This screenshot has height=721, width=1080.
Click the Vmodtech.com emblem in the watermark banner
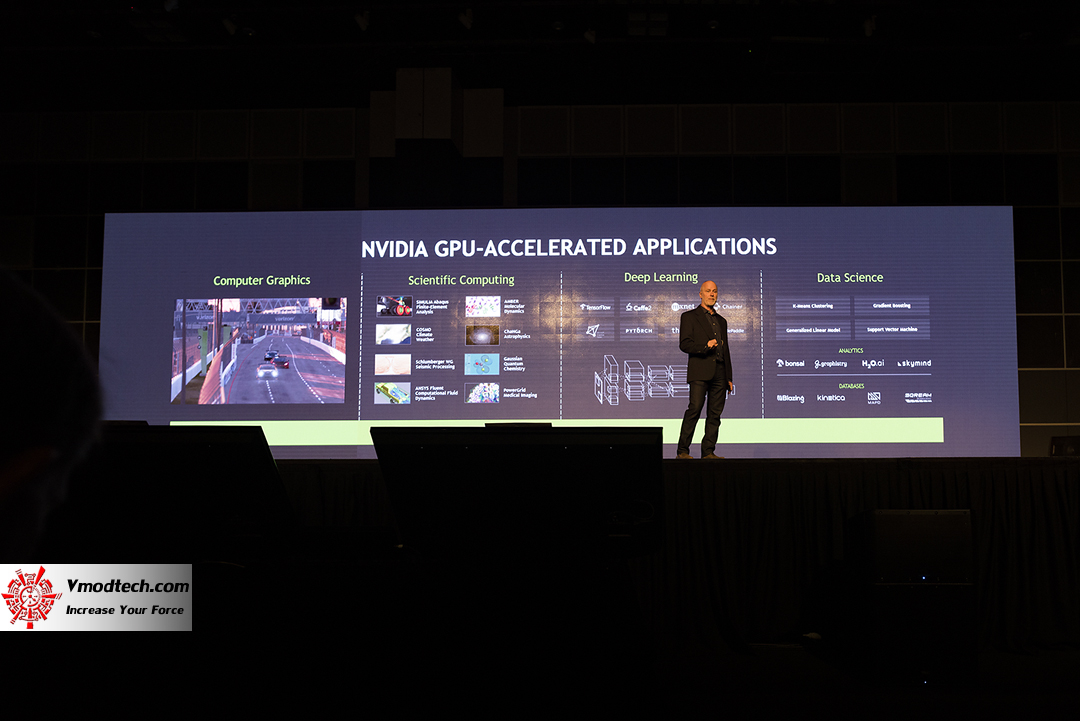31,597
